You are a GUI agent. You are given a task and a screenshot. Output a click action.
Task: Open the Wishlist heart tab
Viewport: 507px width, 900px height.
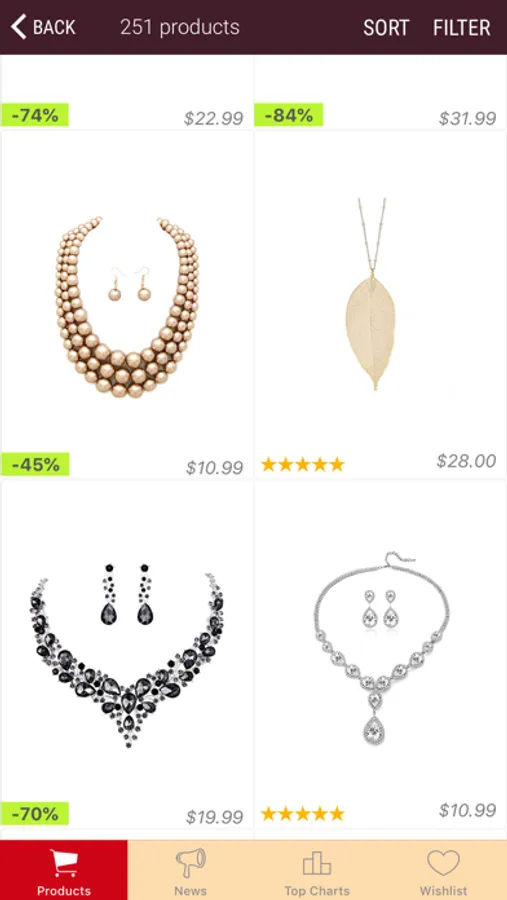(x=443, y=870)
